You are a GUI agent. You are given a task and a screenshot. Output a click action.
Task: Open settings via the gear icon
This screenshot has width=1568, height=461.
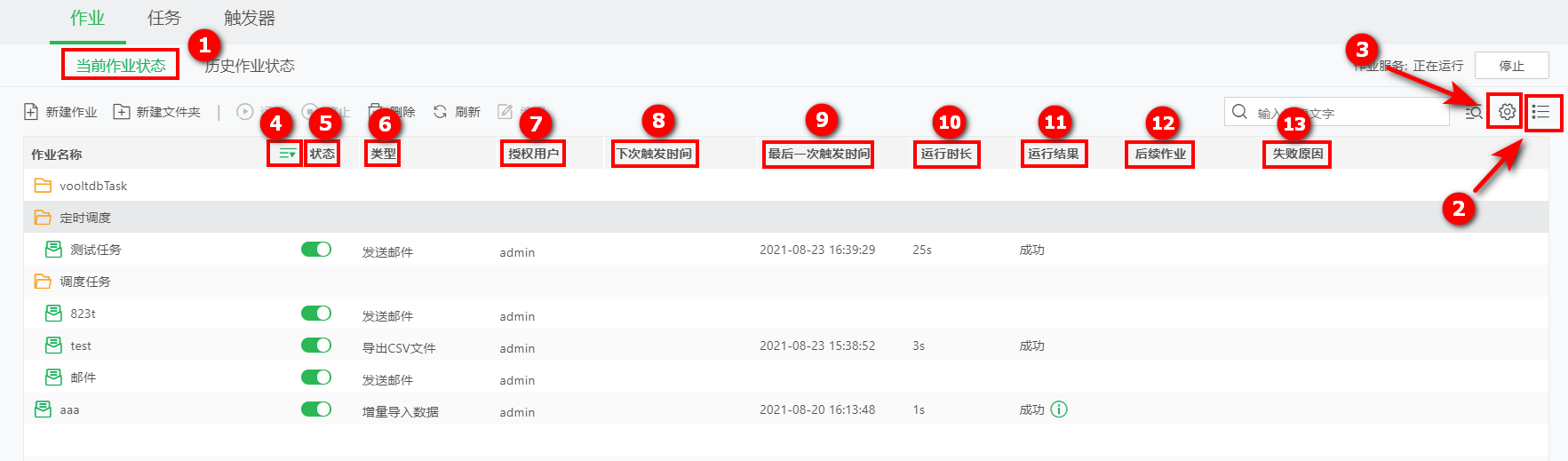click(x=1507, y=112)
